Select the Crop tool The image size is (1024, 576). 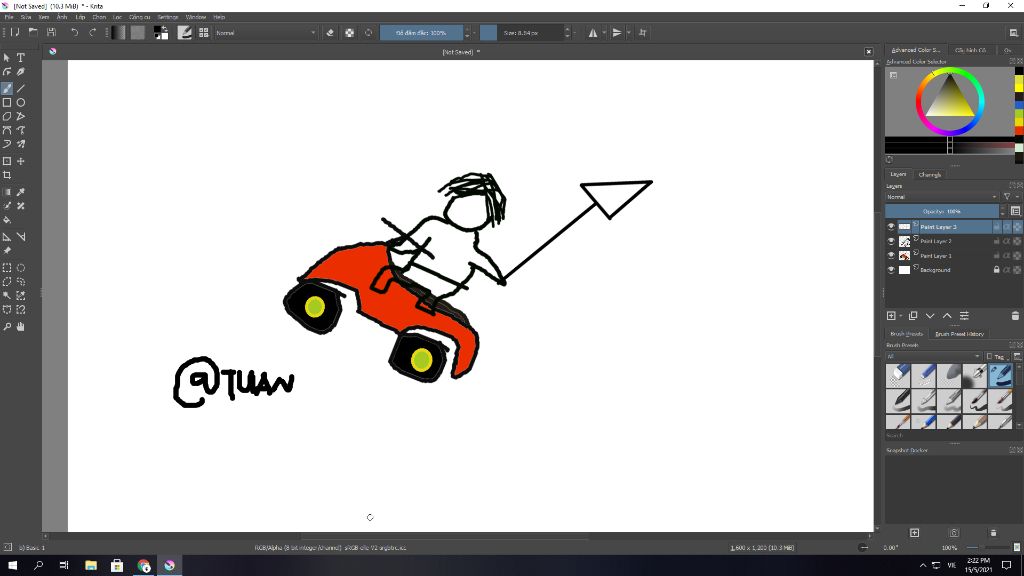point(7,175)
